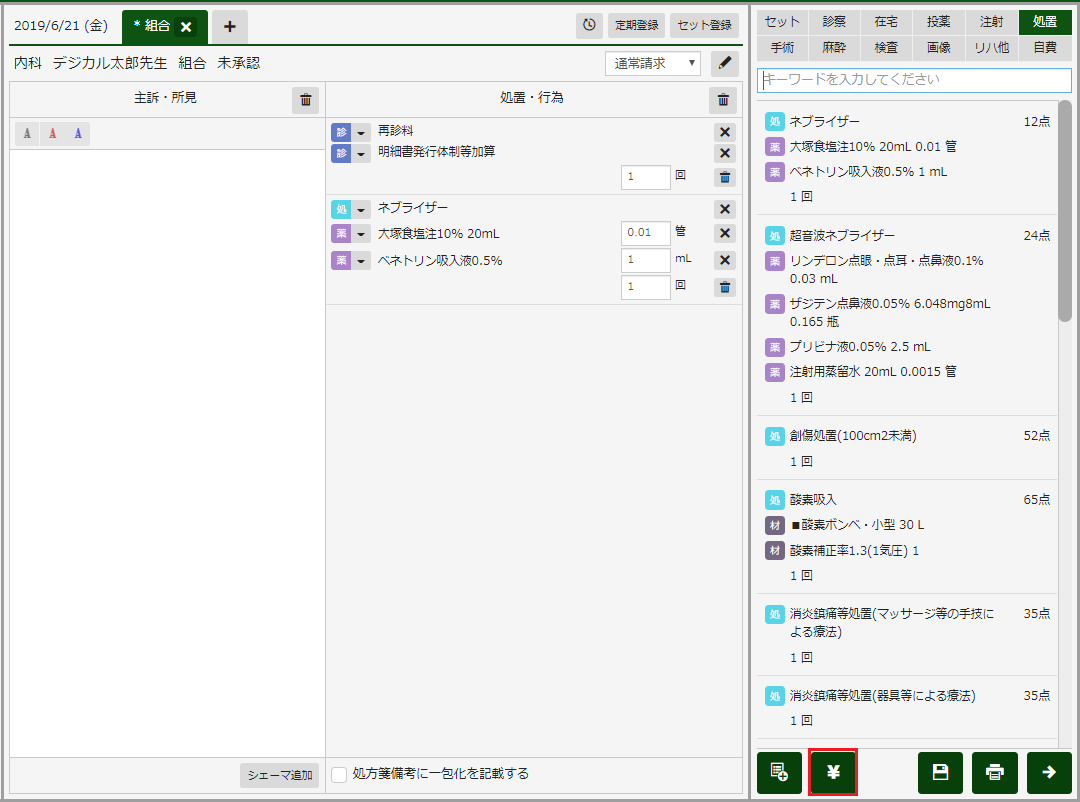Open dropdown arrow next to ベネトリン吸入液0.5%

[x=361, y=260]
